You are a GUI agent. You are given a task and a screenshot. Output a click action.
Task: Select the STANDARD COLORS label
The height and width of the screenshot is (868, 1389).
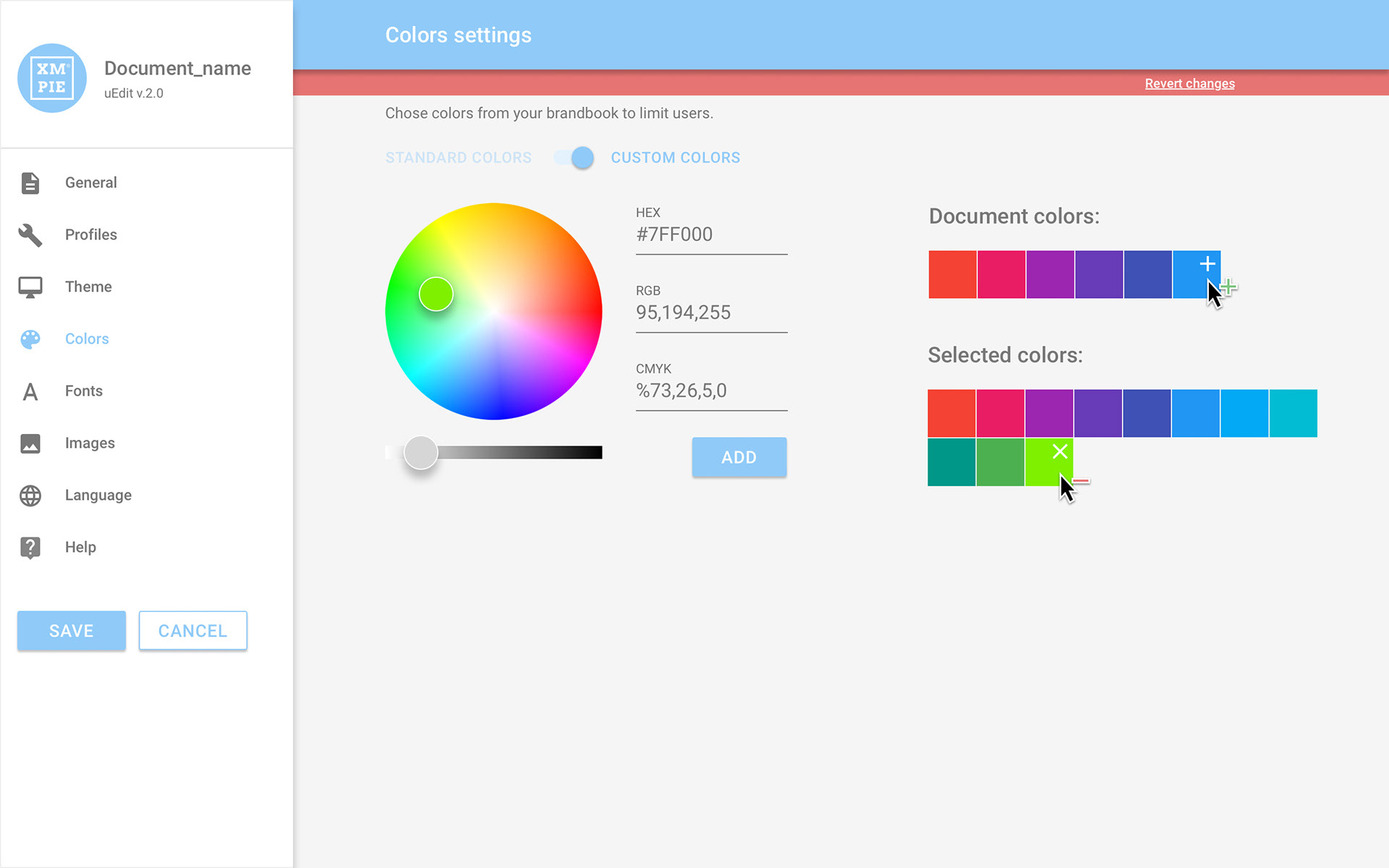459,158
